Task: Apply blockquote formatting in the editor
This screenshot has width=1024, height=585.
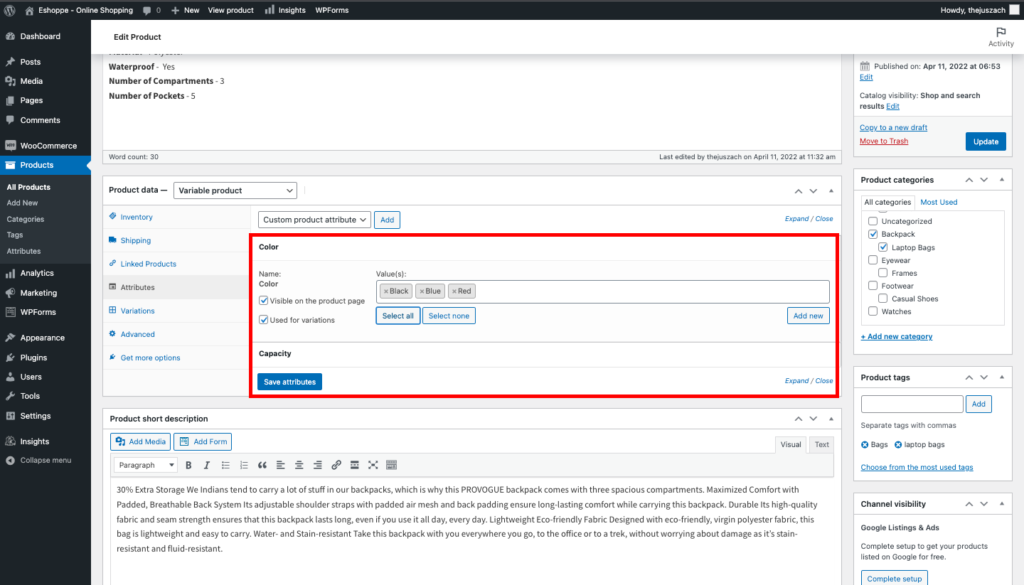Action: click(262, 465)
